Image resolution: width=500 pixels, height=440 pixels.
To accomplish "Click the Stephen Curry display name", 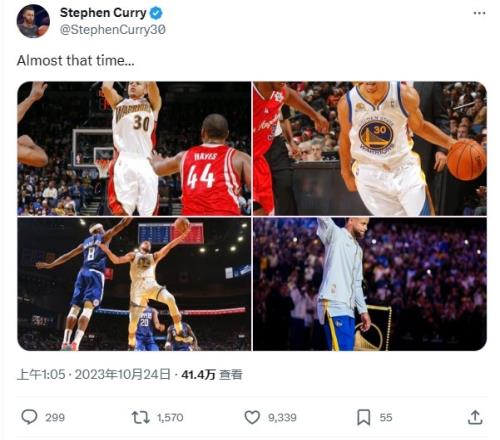I will click(103, 13).
